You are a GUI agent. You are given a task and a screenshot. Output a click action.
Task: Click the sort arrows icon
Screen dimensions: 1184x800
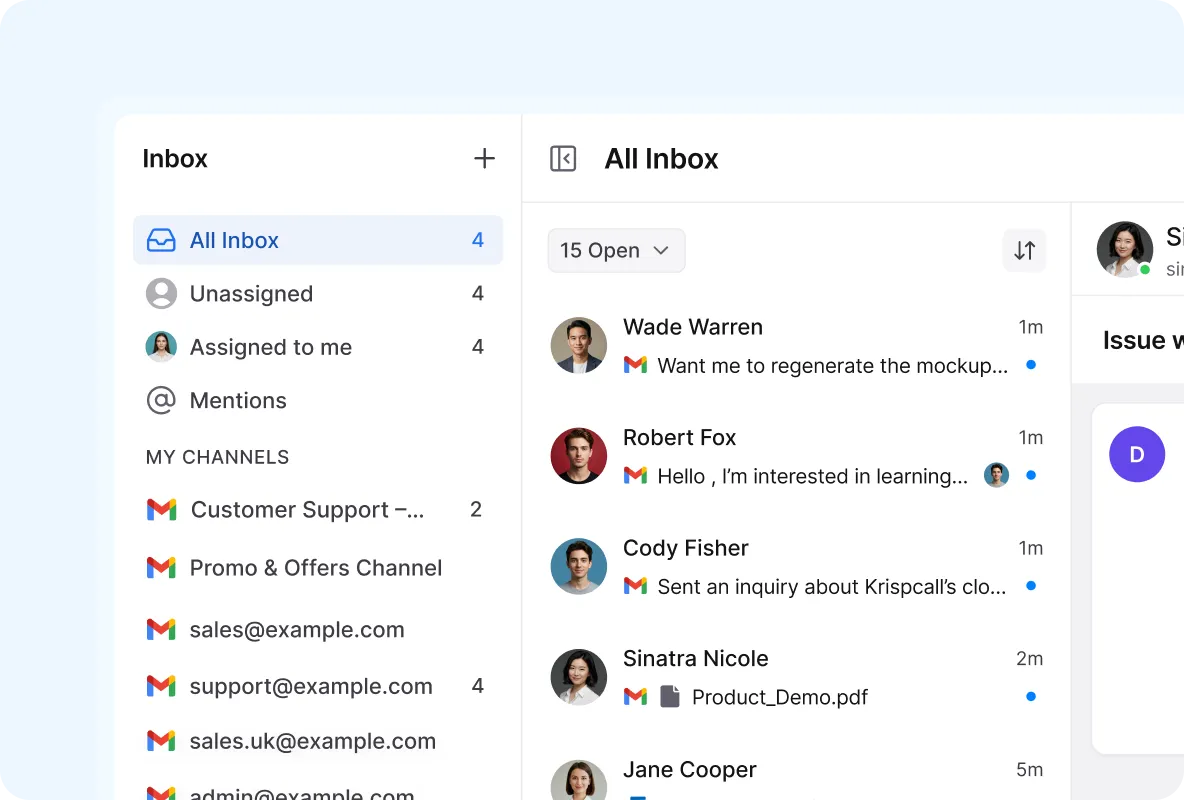click(x=1024, y=250)
